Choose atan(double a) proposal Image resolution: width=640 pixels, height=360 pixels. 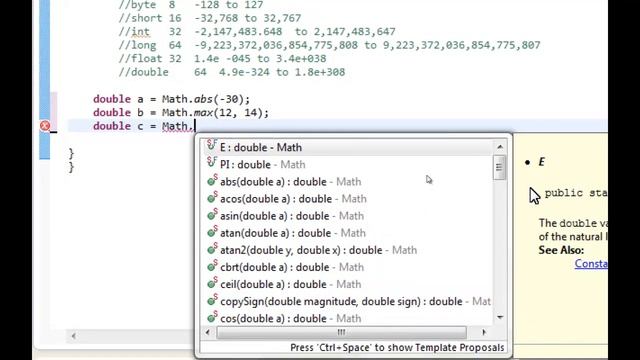coord(348,233)
